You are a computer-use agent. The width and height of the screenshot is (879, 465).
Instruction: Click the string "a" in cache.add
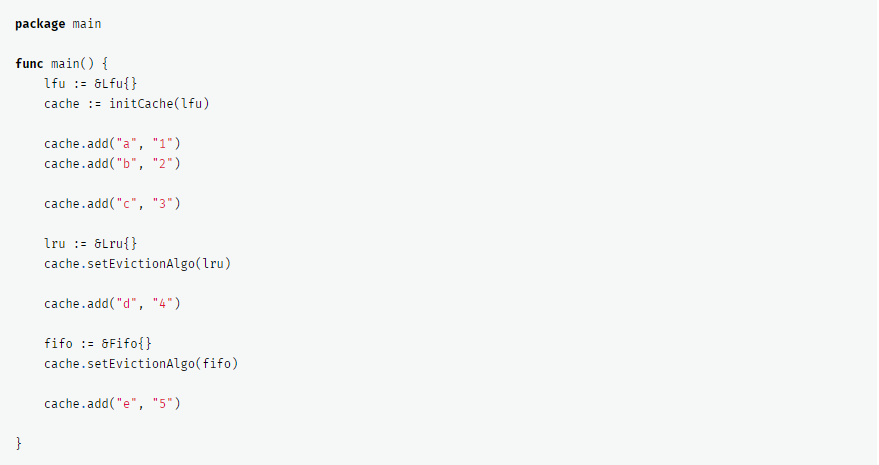[126, 143]
